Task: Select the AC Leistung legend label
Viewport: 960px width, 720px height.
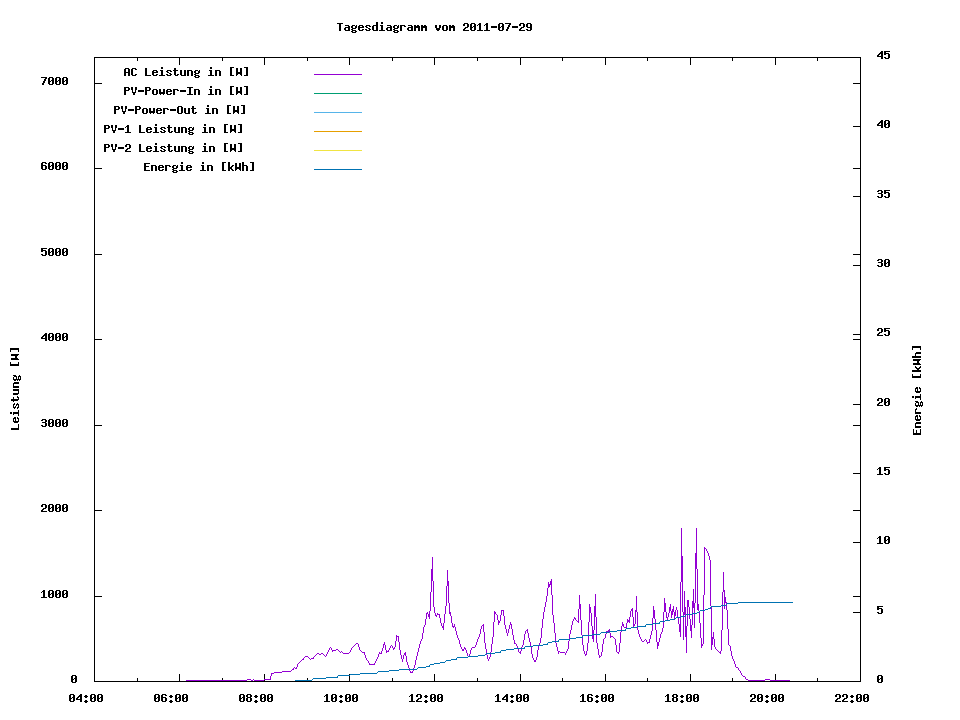Action: click(186, 72)
